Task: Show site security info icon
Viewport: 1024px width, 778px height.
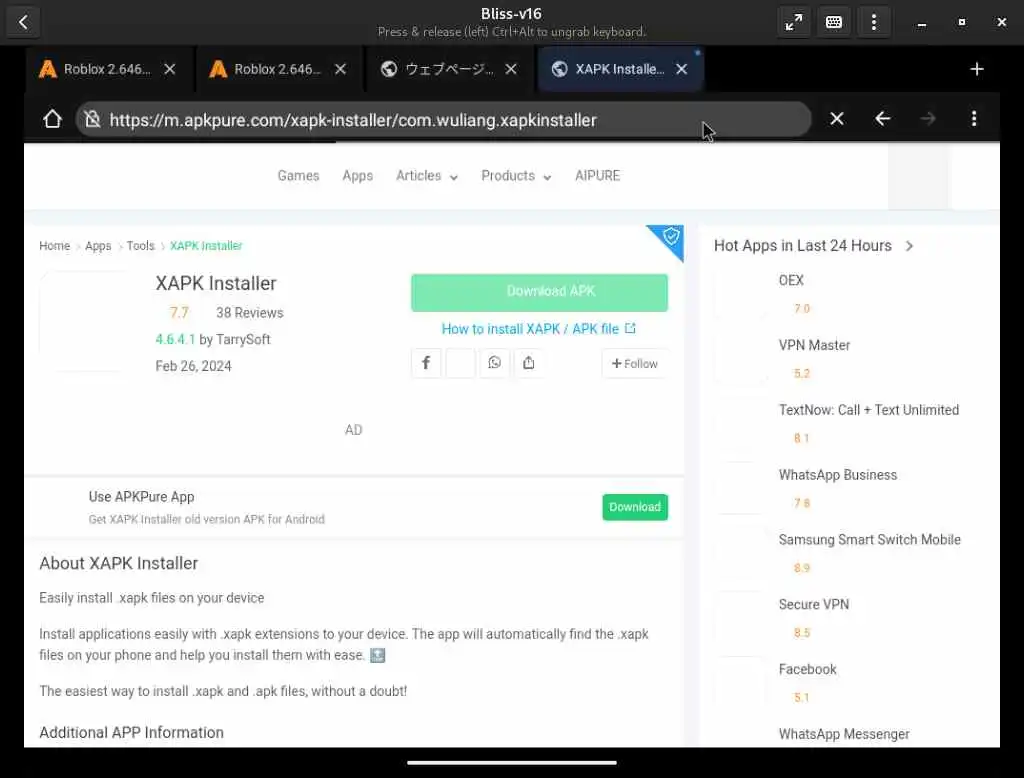Action: pyautogui.click(x=93, y=119)
